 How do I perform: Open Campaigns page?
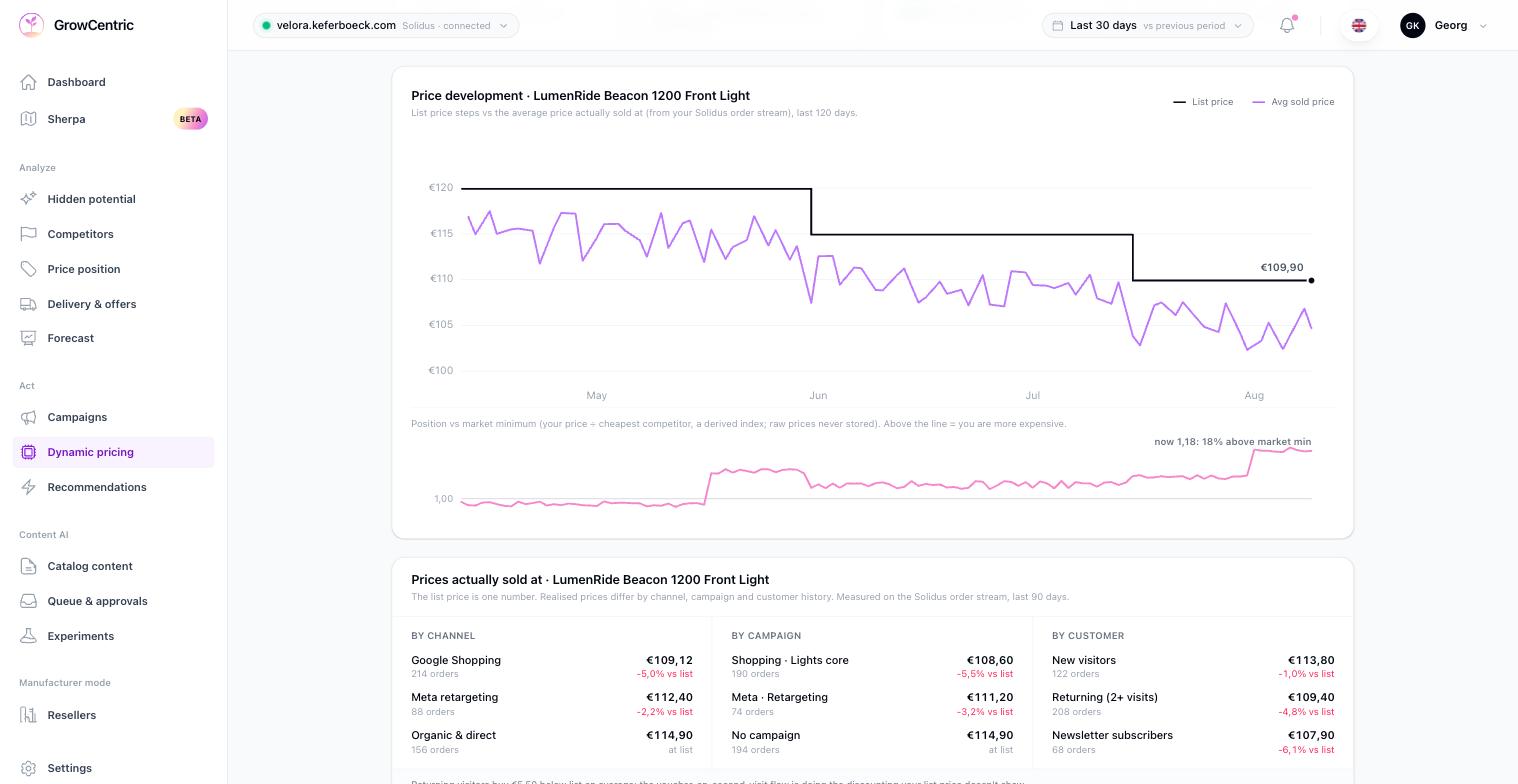(114, 417)
